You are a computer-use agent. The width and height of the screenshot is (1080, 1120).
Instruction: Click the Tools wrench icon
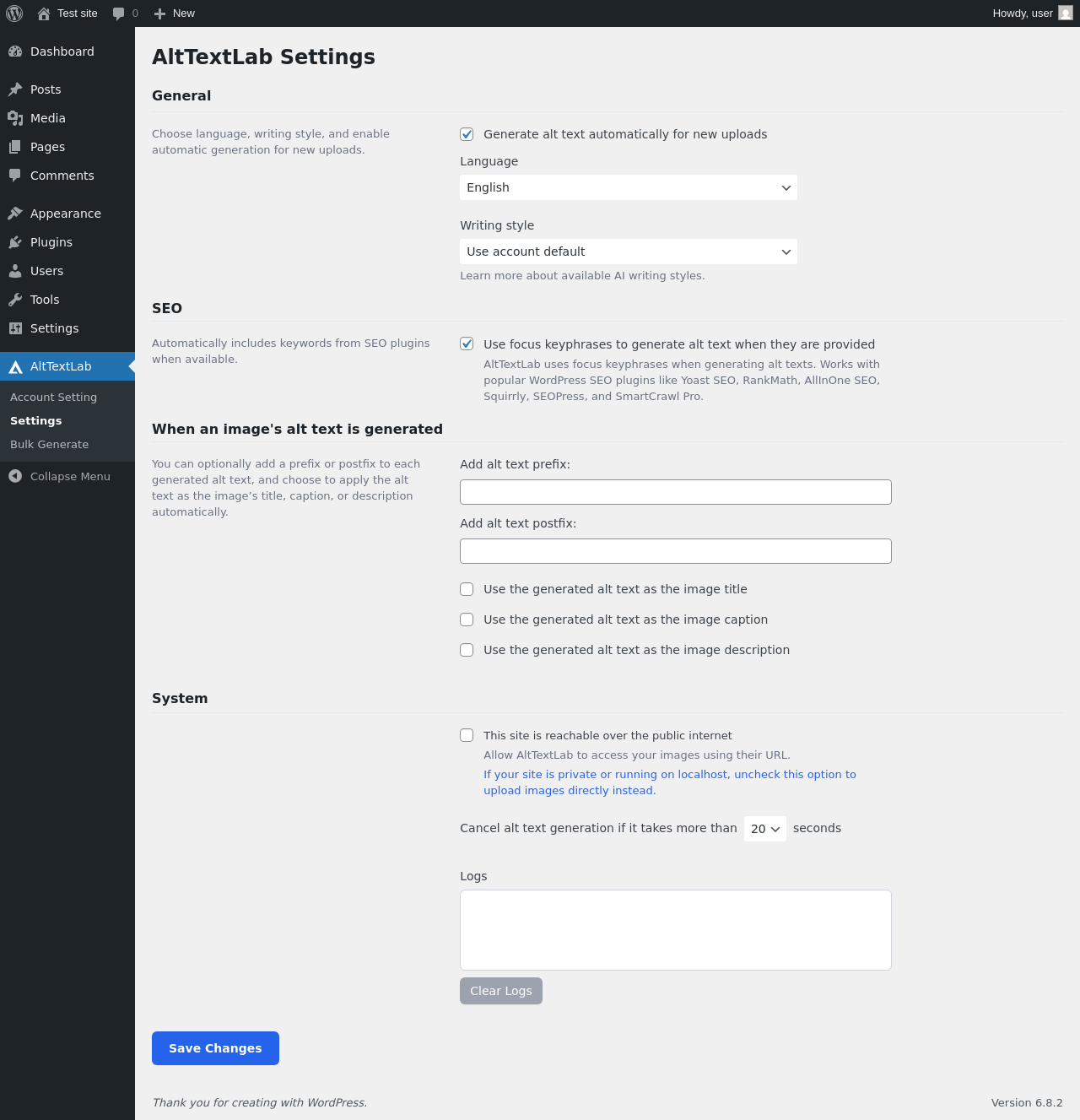[15, 300]
